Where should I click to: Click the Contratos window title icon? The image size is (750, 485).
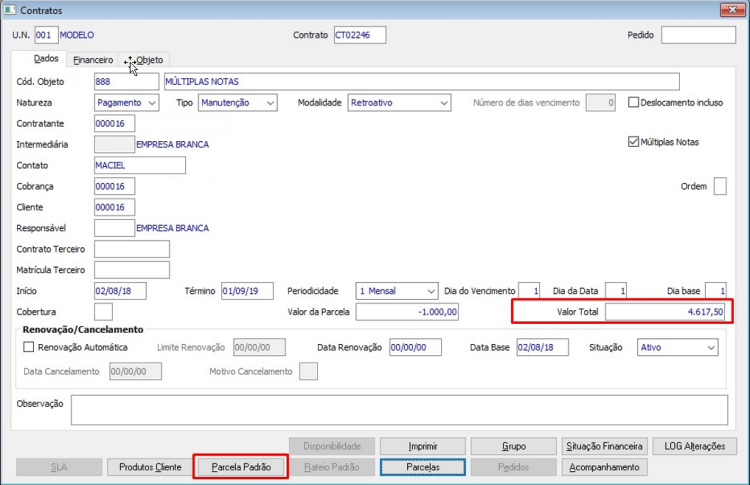pyautogui.click(x=10, y=10)
